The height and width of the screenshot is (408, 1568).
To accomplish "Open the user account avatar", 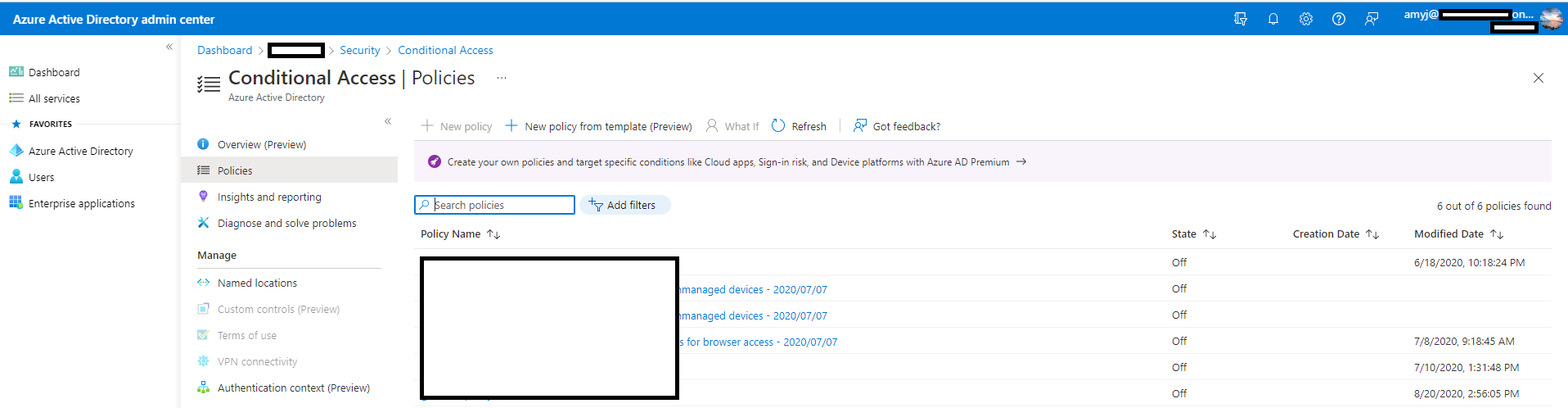I will pos(1552,19).
